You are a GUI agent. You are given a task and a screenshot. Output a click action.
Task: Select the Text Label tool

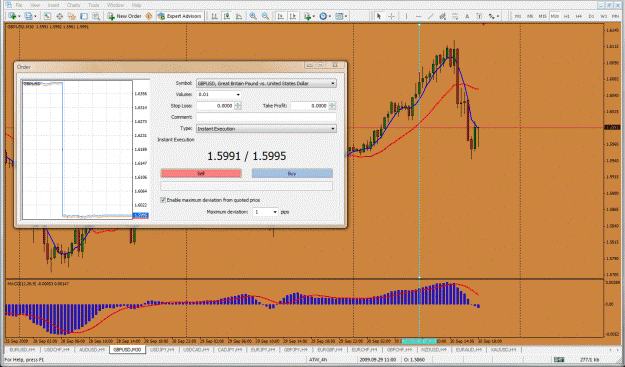click(479, 16)
